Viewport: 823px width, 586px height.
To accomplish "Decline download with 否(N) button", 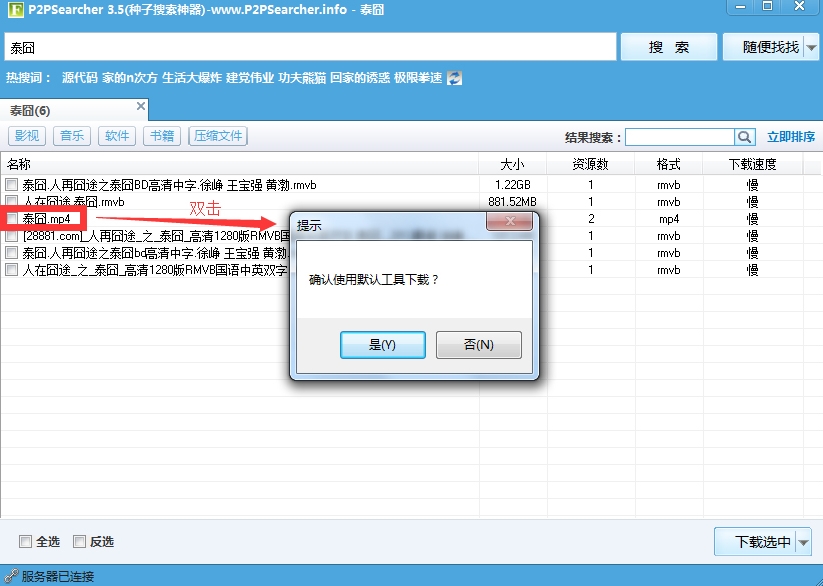I will click(x=479, y=345).
